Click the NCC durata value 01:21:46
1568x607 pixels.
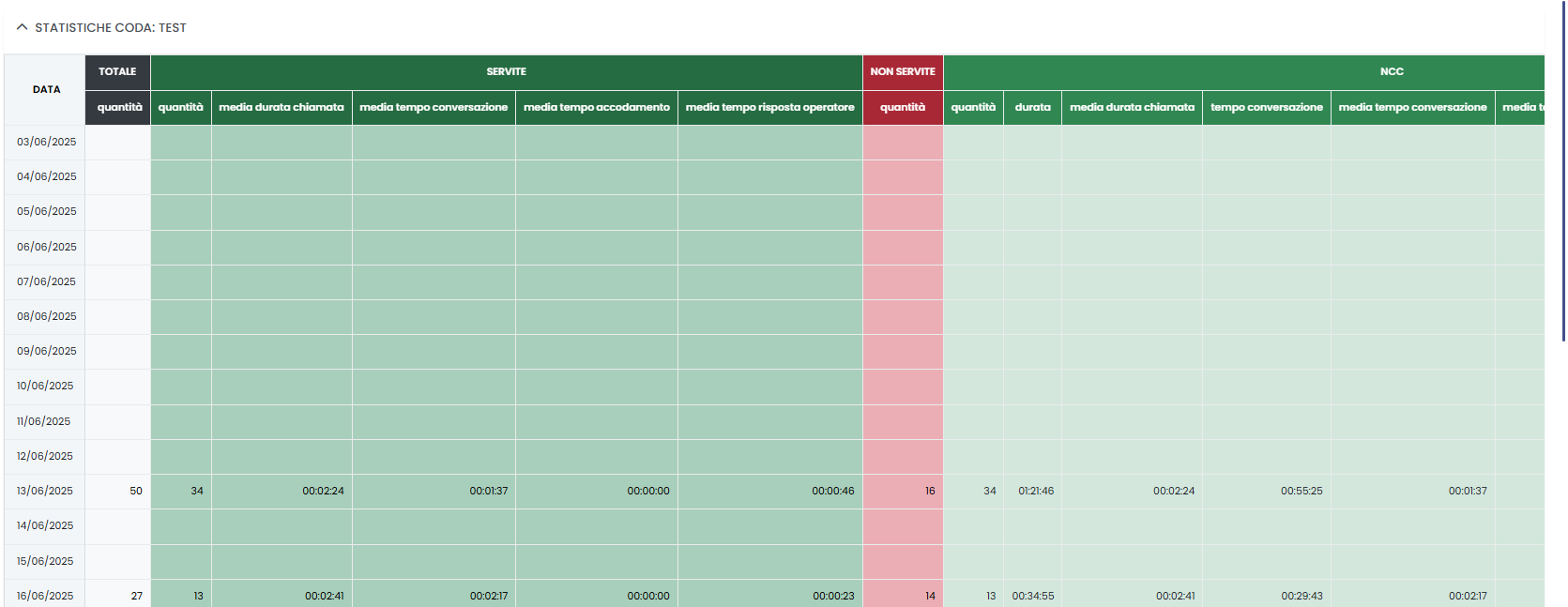click(x=1035, y=492)
